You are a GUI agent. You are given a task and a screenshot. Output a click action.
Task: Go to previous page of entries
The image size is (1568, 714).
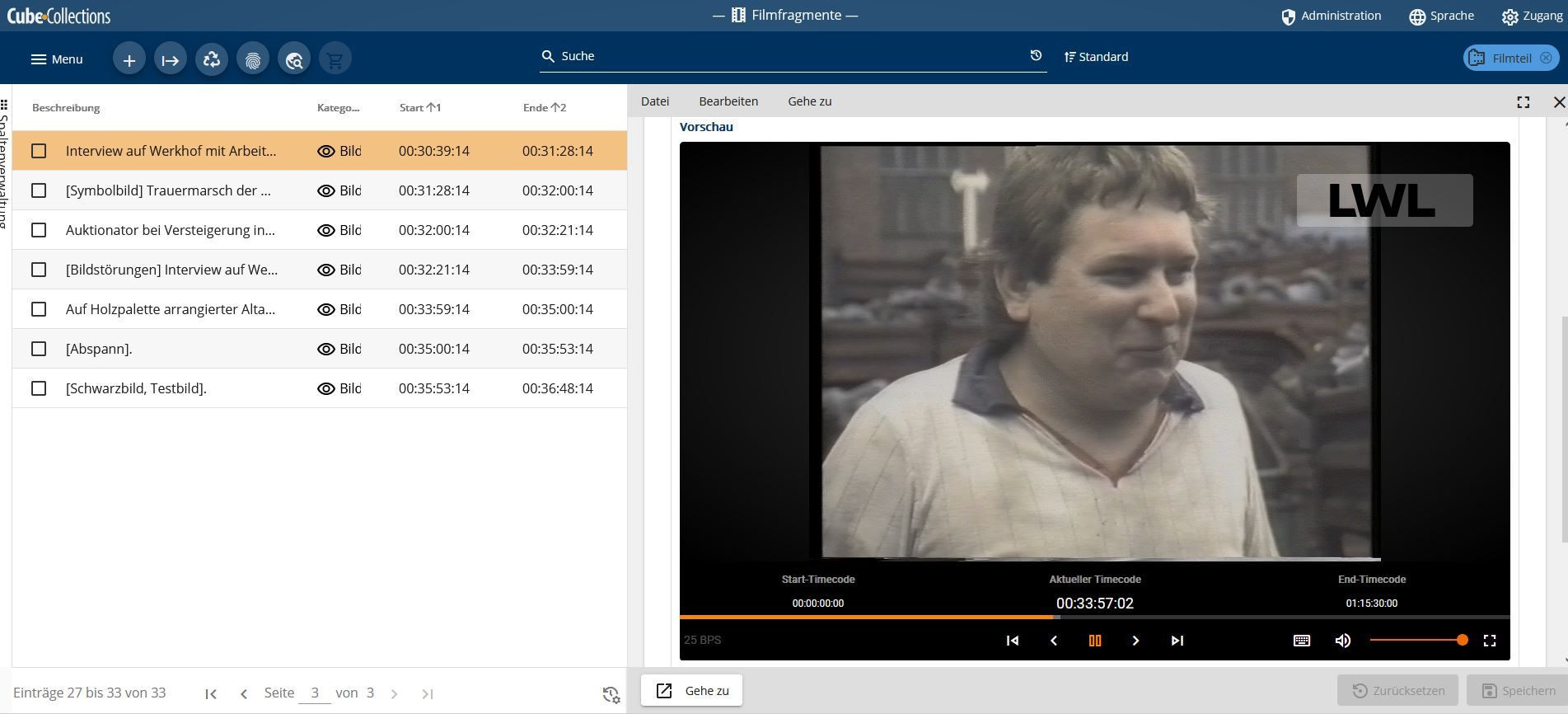[x=244, y=693]
